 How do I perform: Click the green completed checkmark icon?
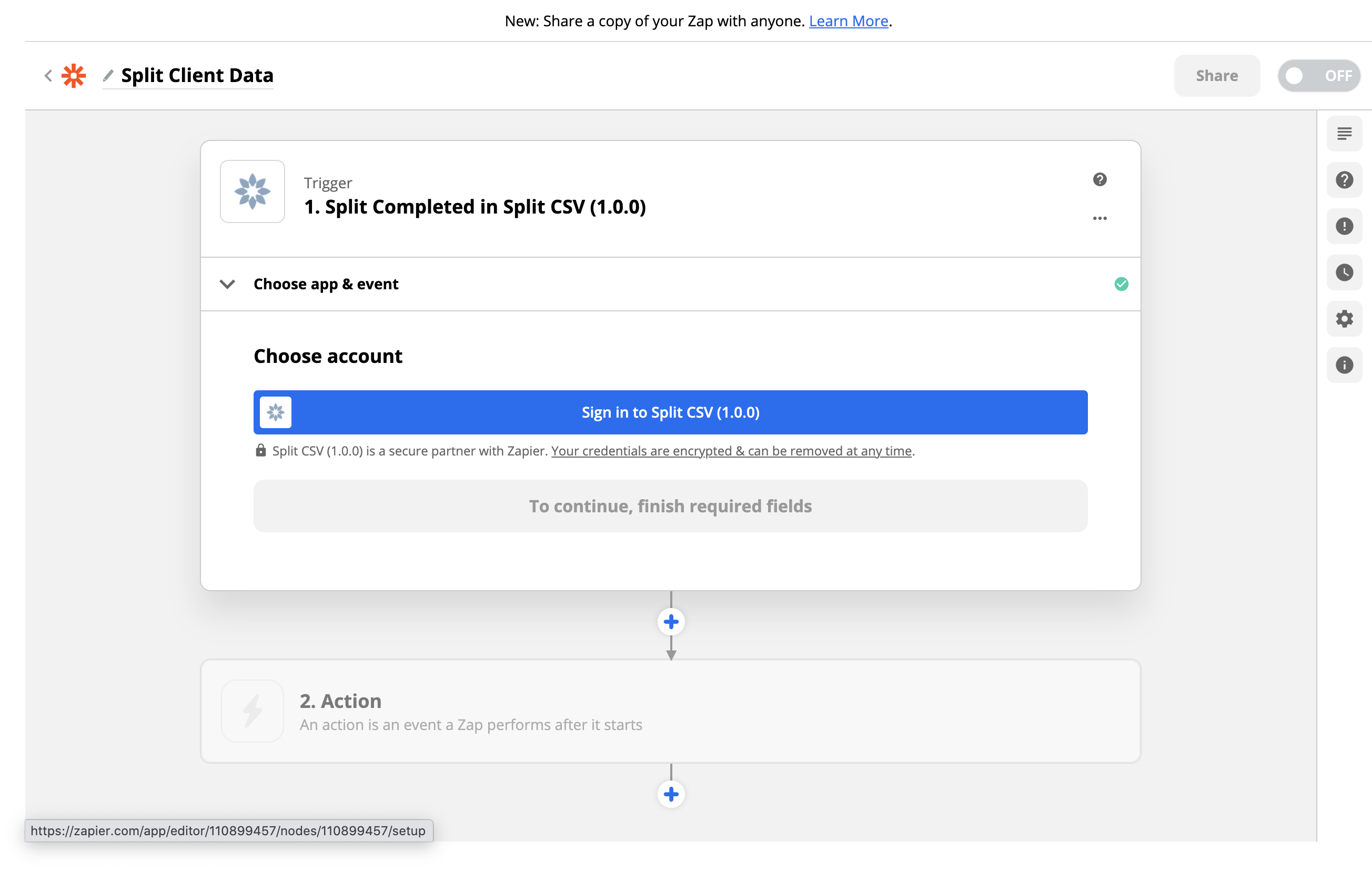coord(1121,283)
